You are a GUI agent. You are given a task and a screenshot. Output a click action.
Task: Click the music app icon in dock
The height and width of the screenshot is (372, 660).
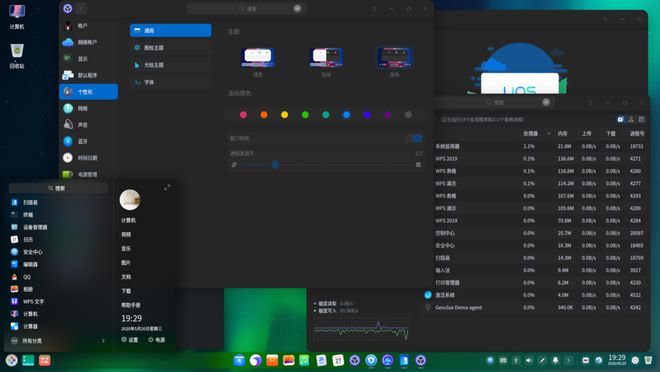tap(304, 360)
